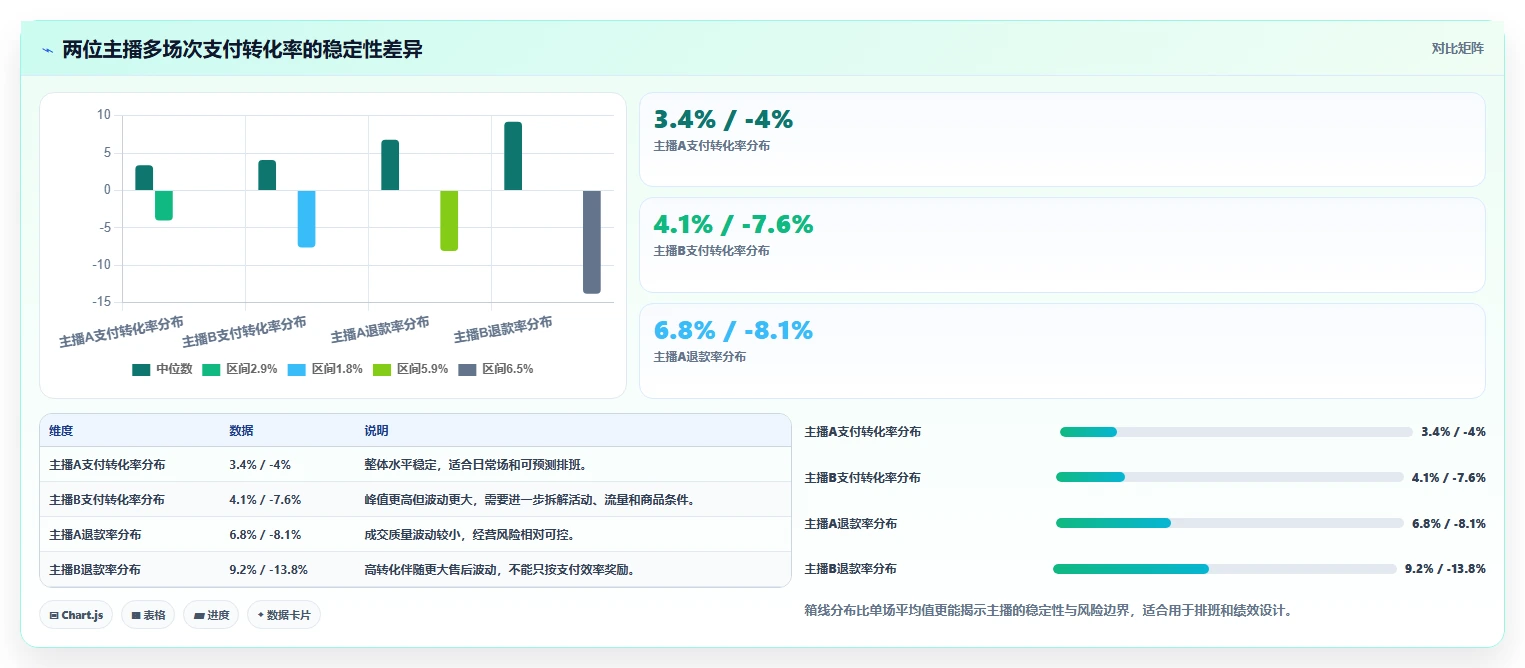Toggle 区间6.5% legend entry
This screenshot has height=668, width=1525.
click(496, 369)
